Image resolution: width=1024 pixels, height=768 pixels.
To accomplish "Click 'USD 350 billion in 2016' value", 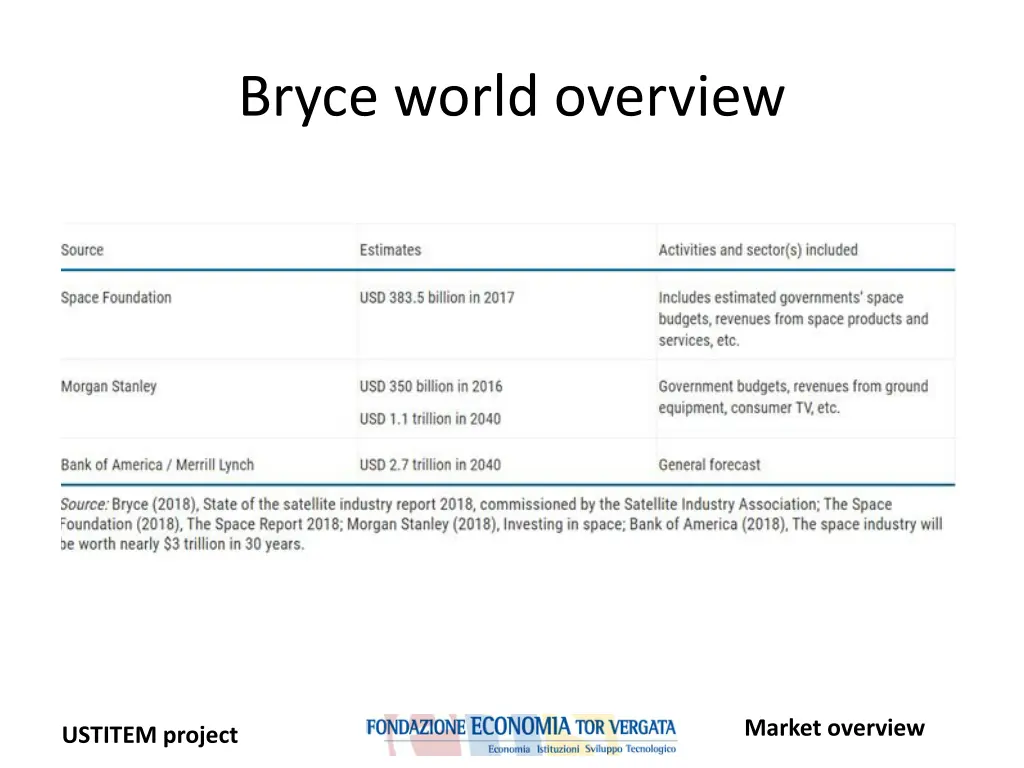I will (431, 387).
